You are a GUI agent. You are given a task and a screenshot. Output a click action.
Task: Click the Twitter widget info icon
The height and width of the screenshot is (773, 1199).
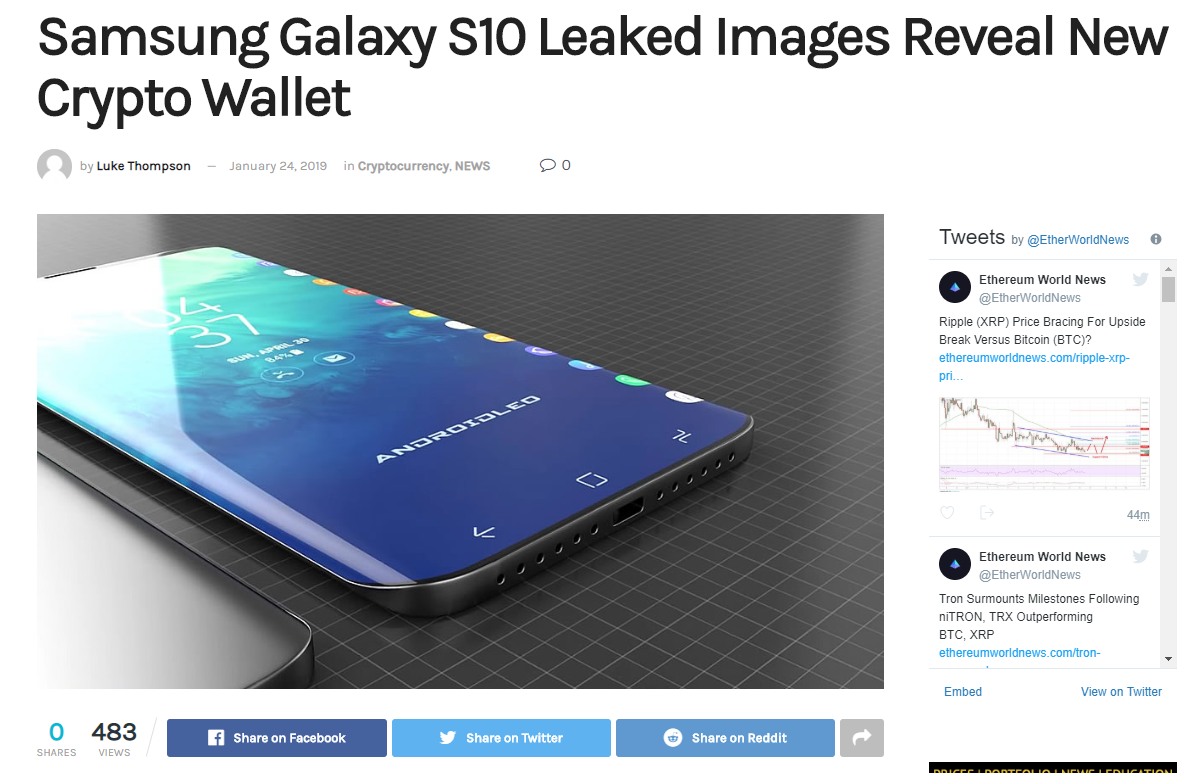(x=1155, y=239)
